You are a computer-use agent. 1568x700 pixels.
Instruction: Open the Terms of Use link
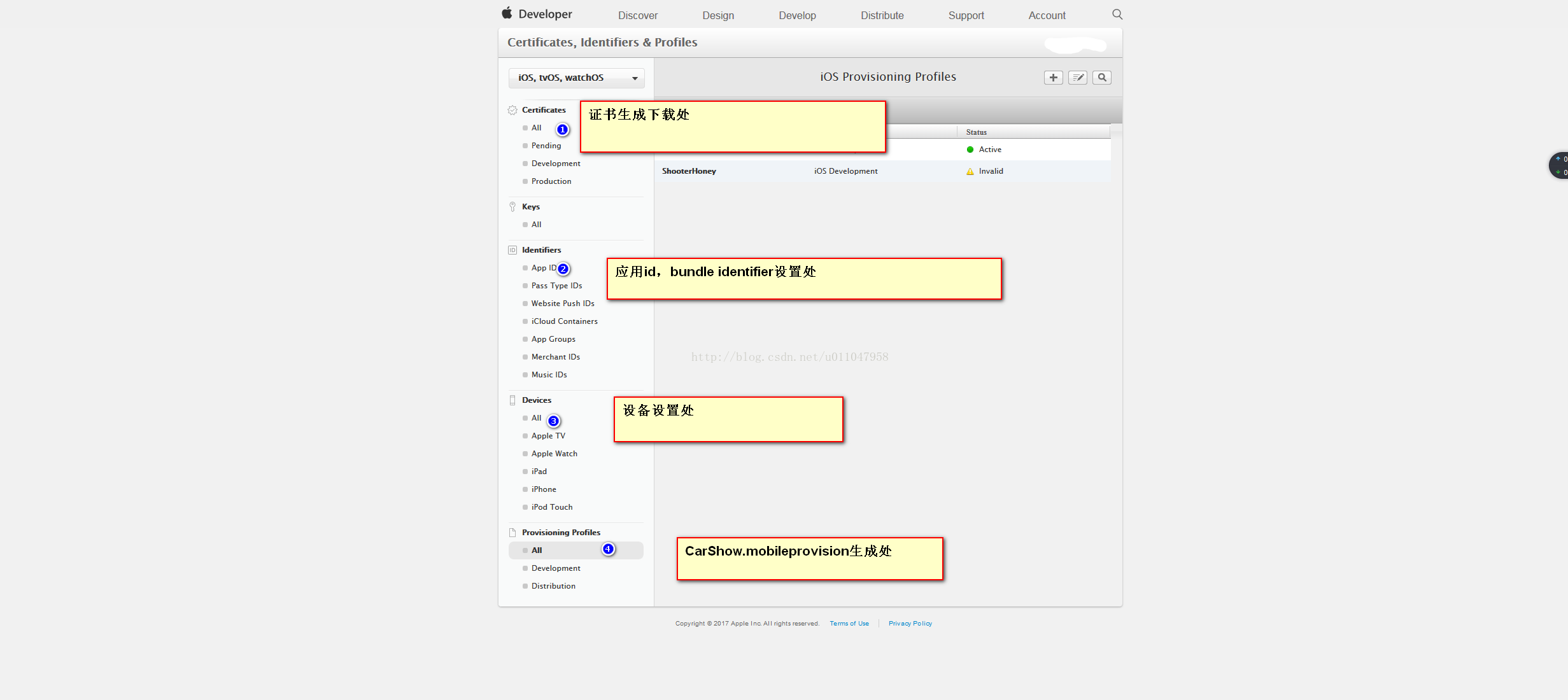849,624
